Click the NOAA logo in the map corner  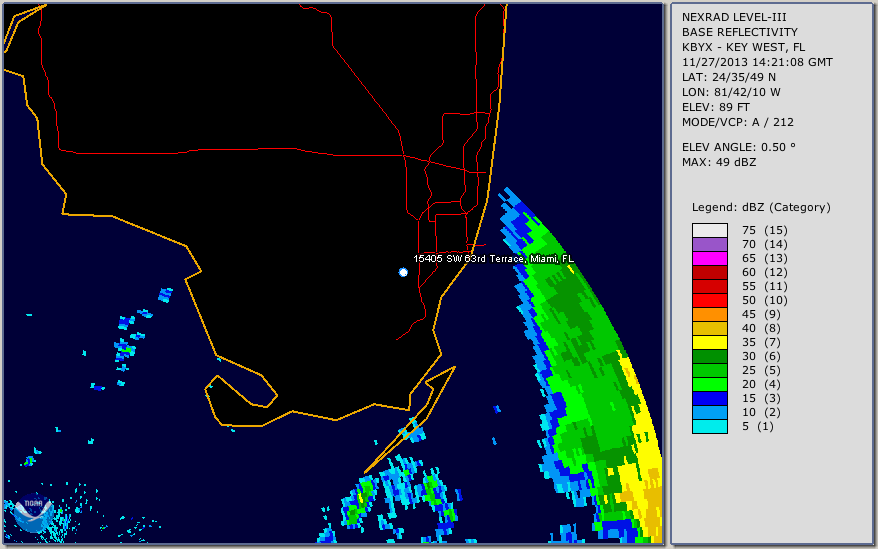(x=34, y=515)
